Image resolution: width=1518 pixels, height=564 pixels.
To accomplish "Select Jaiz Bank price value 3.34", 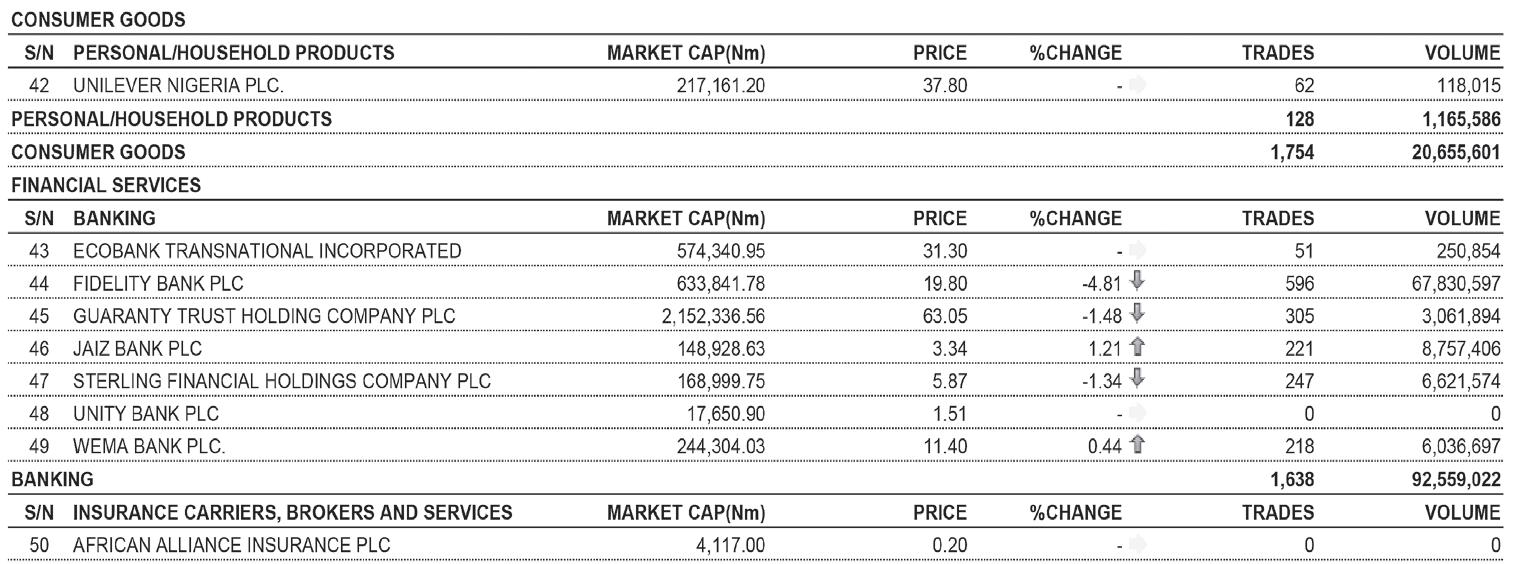I will (x=949, y=349).
